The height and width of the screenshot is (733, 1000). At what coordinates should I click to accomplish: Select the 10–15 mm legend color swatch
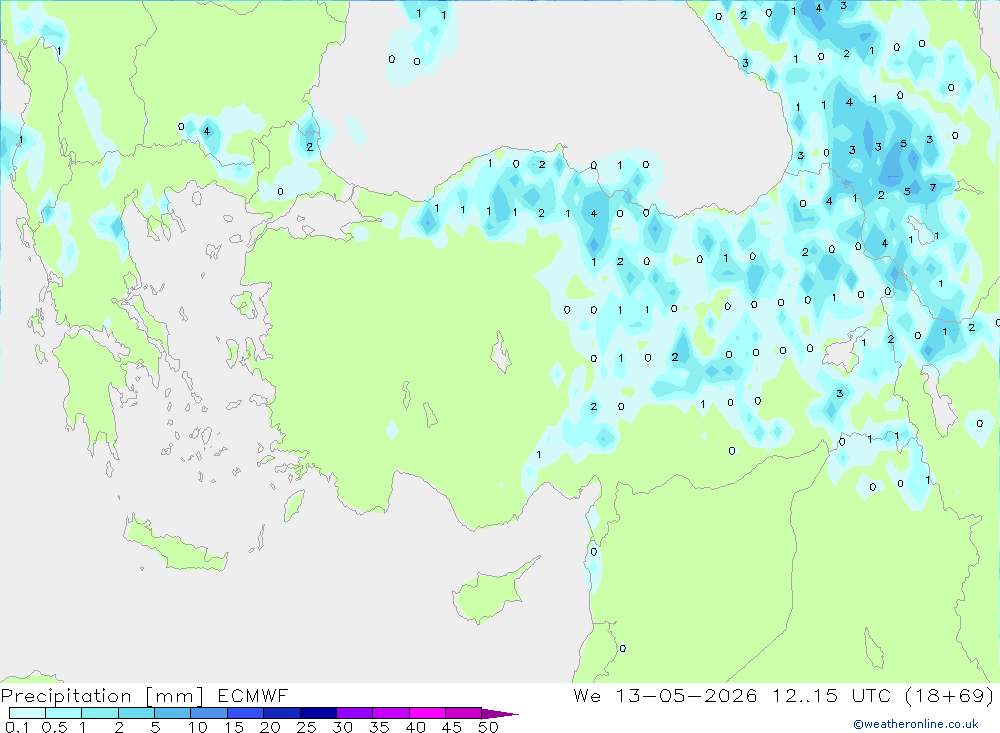coord(209,713)
